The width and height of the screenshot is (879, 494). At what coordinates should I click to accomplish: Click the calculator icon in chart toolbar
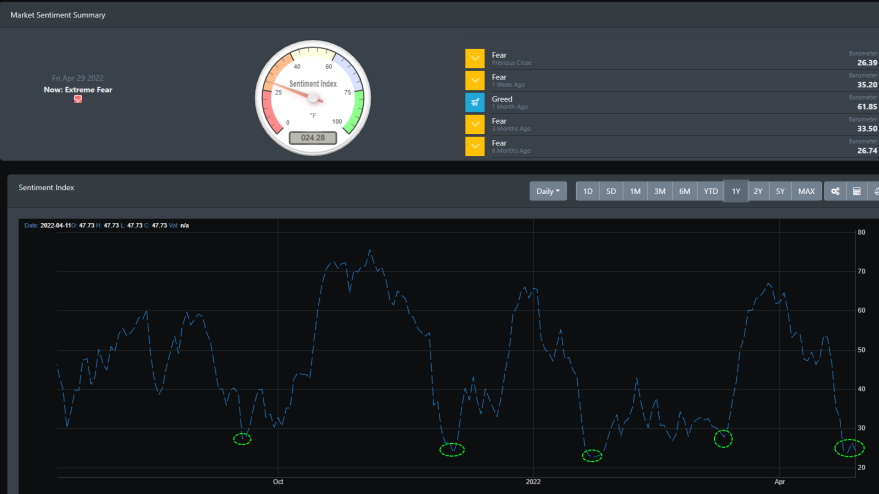(x=857, y=191)
